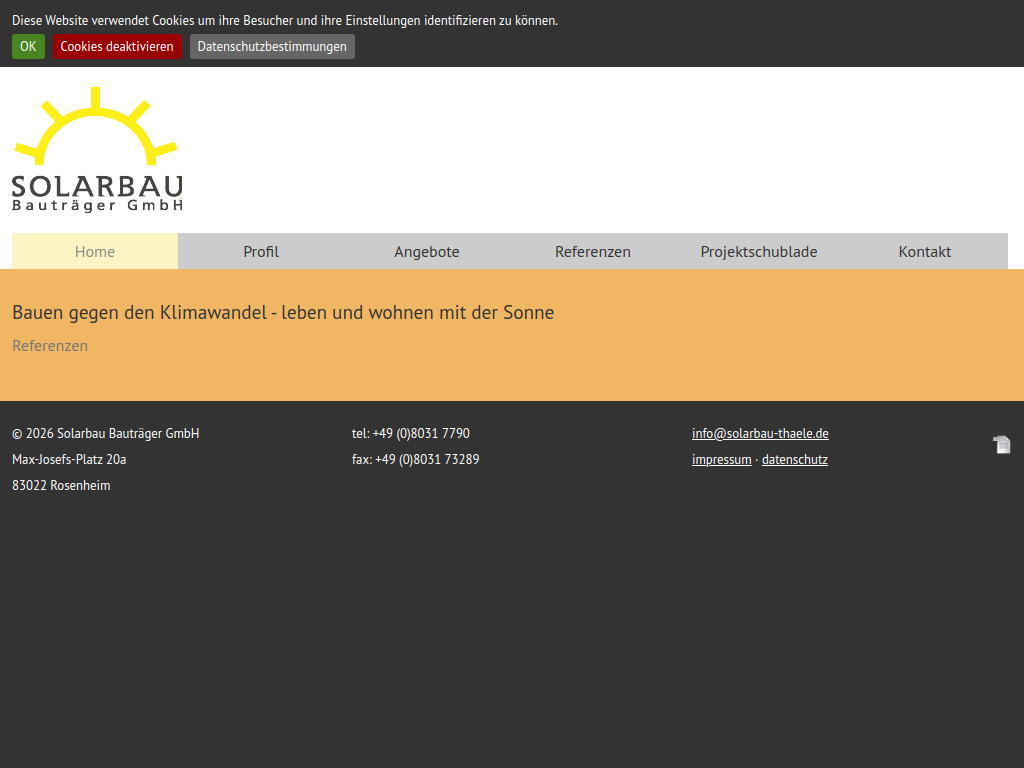The image size is (1024, 768).
Task: Select the Home tab in the navigation
Action: point(94,251)
